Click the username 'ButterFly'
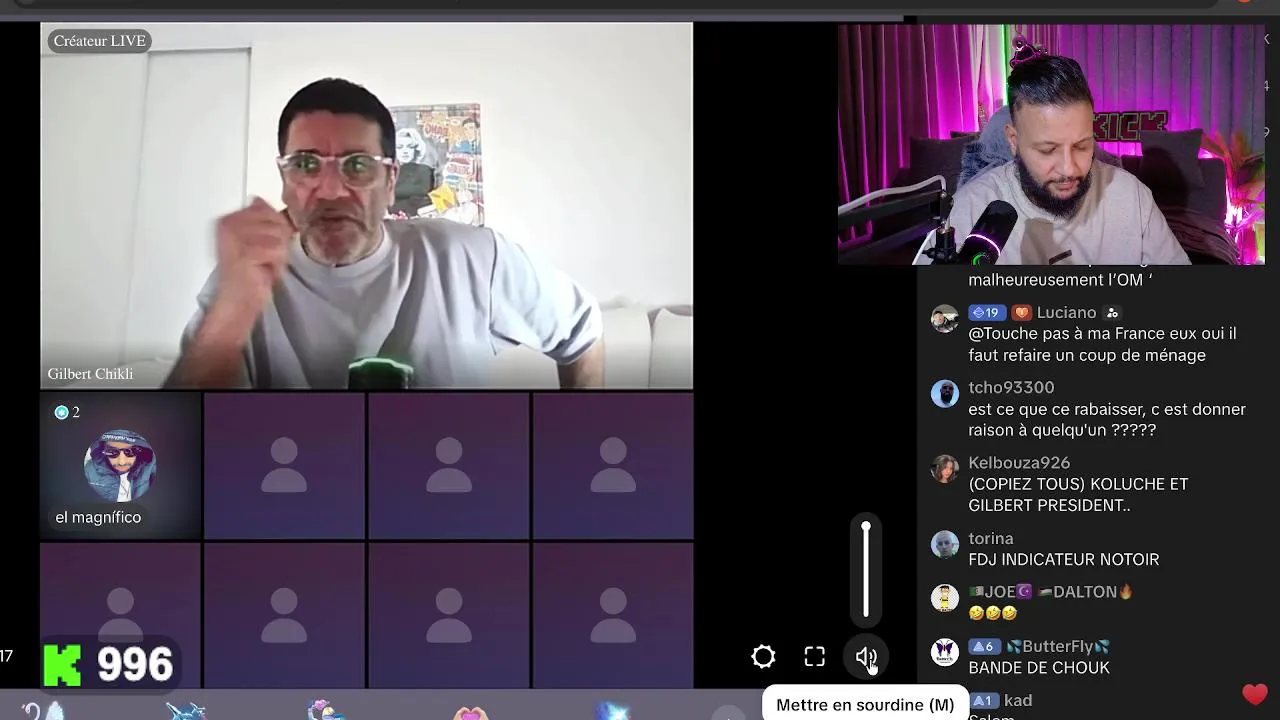1280x720 pixels. click(x=1058, y=646)
